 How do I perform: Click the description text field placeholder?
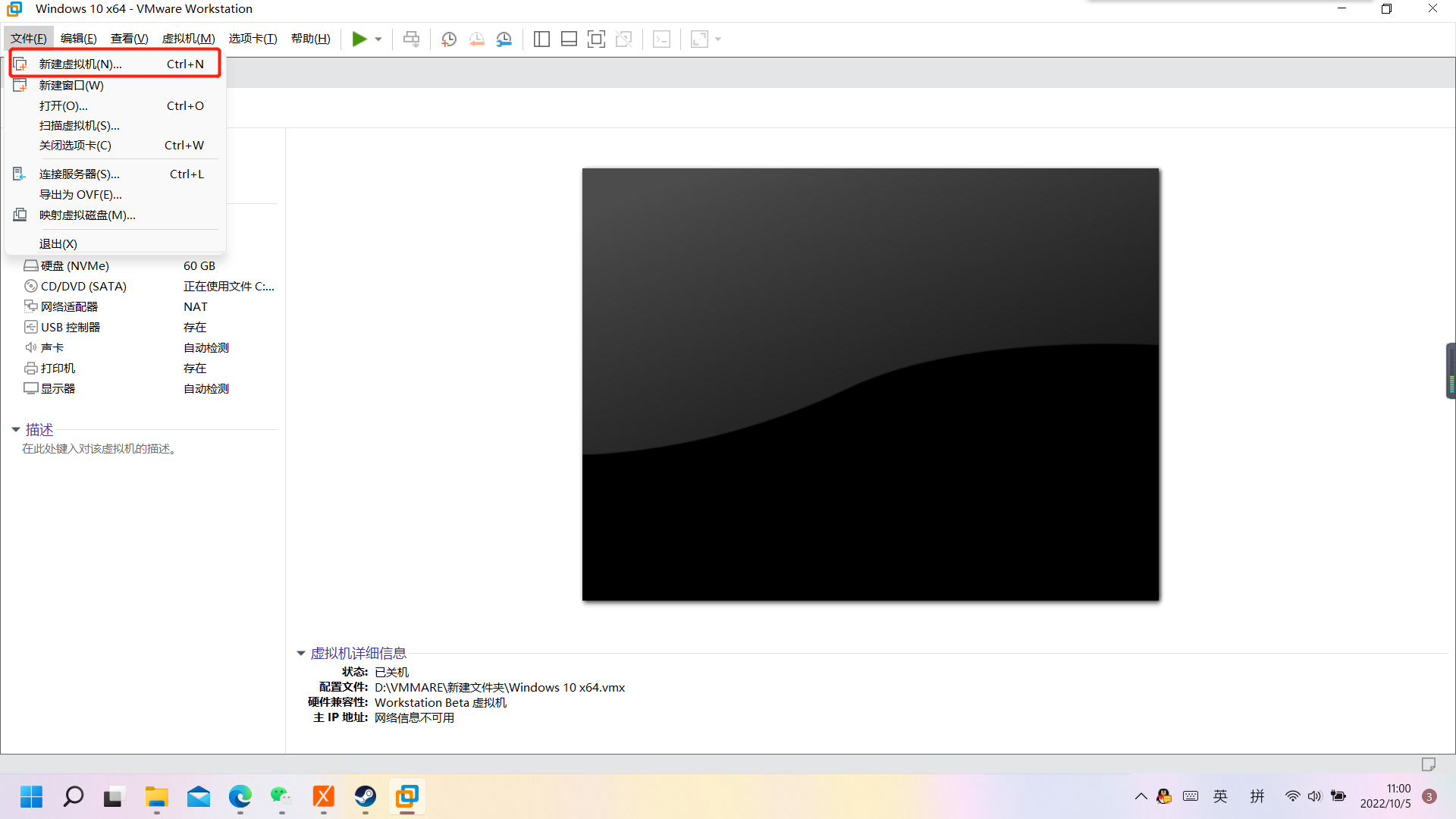101,449
